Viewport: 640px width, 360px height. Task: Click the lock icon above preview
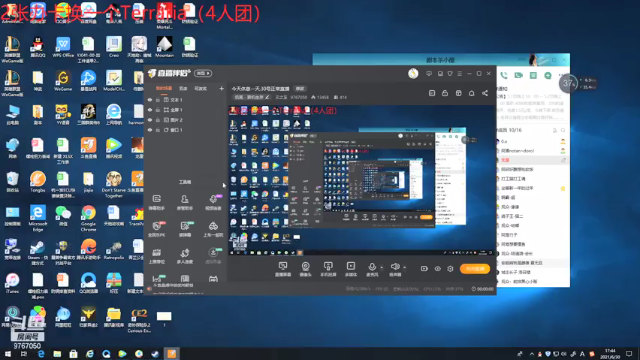[445, 93]
